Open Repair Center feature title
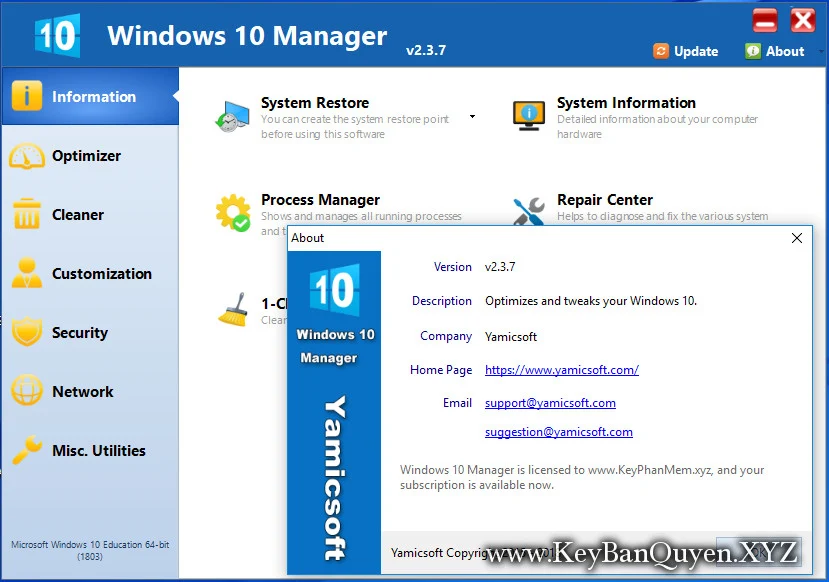Viewport: 829px width, 582px height. [605, 200]
